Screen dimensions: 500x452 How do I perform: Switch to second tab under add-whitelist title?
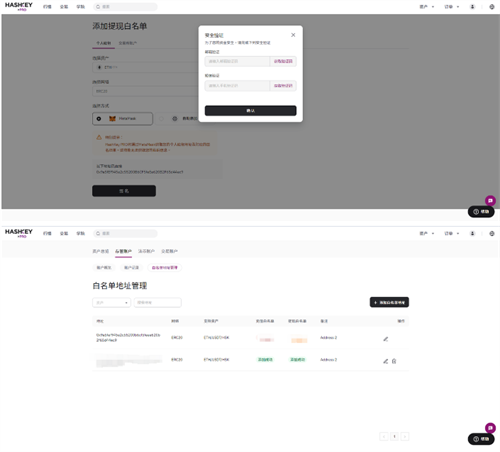[128, 43]
